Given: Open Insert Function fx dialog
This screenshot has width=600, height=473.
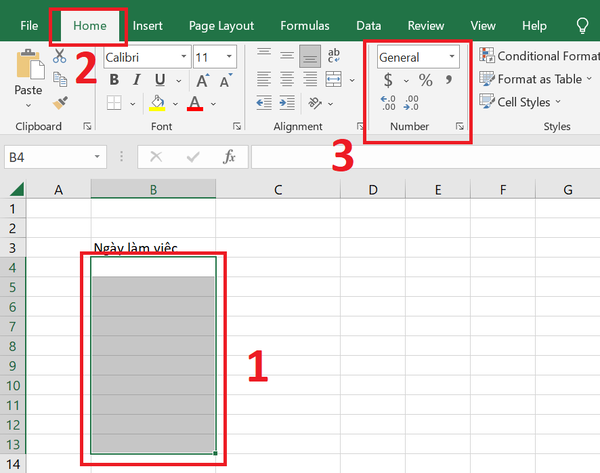Looking at the screenshot, I should coord(229,157).
